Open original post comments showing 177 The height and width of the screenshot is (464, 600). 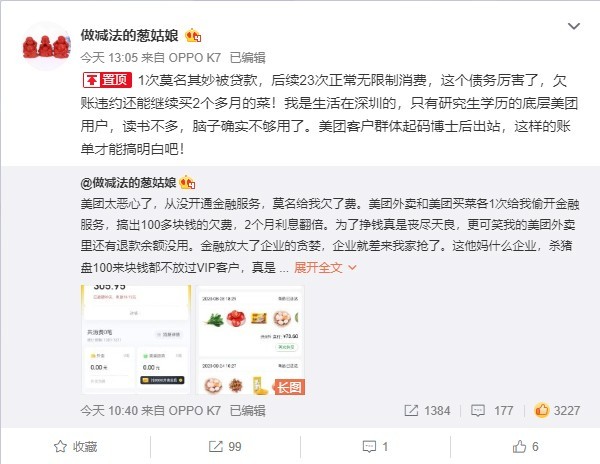tap(492, 411)
